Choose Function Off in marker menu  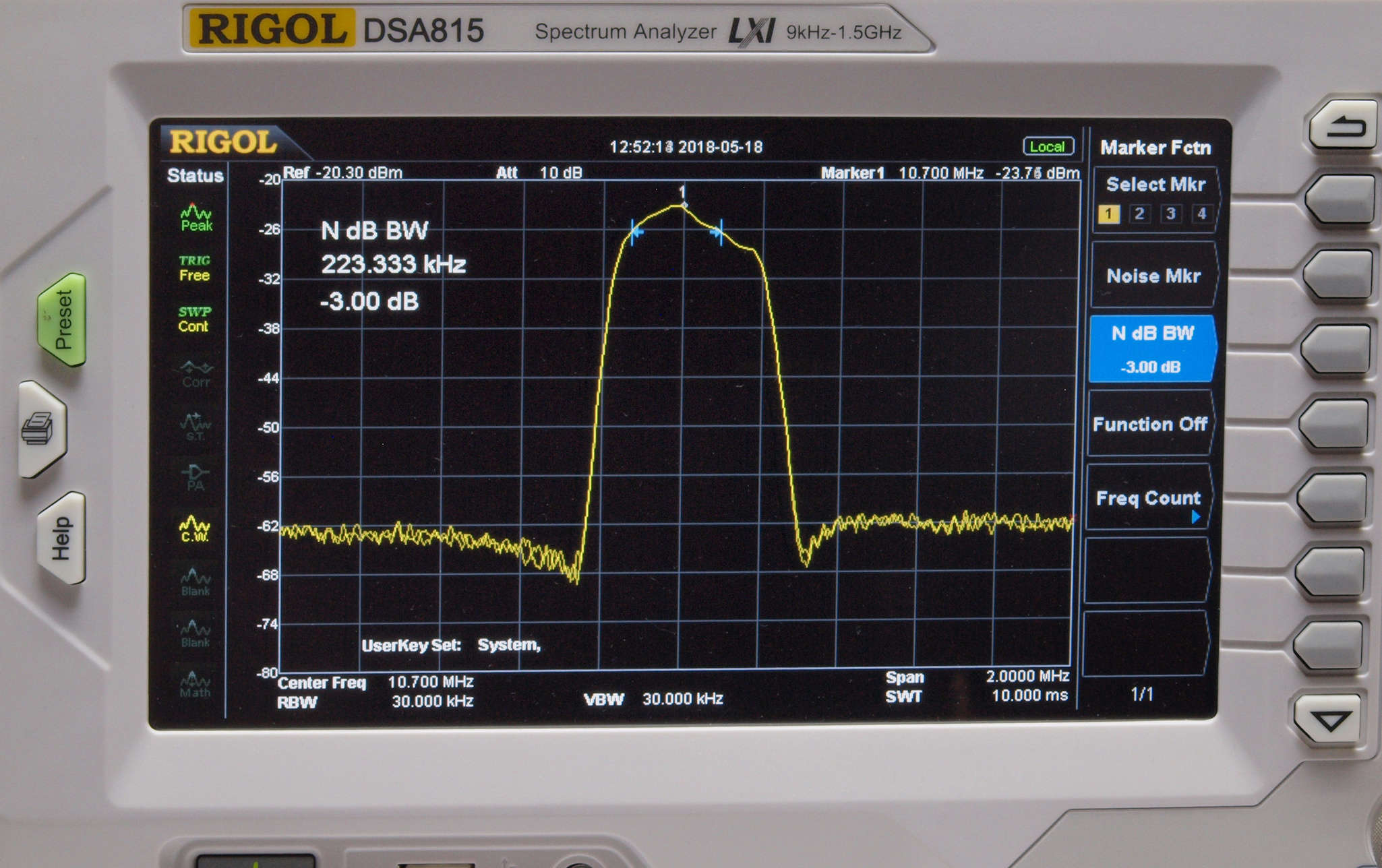(x=1150, y=424)
